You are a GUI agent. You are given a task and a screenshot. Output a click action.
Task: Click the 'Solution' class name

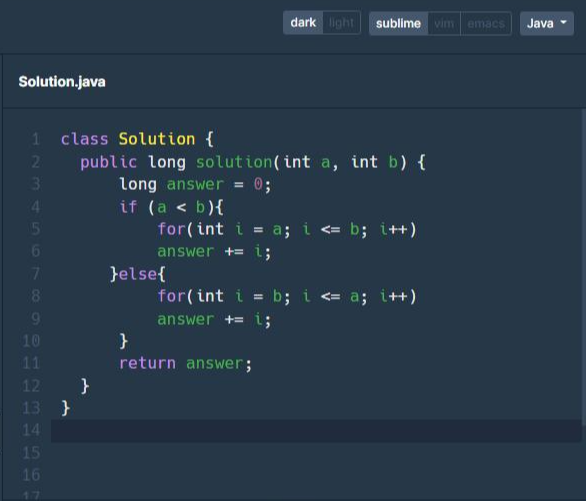[x=157, y=139]
